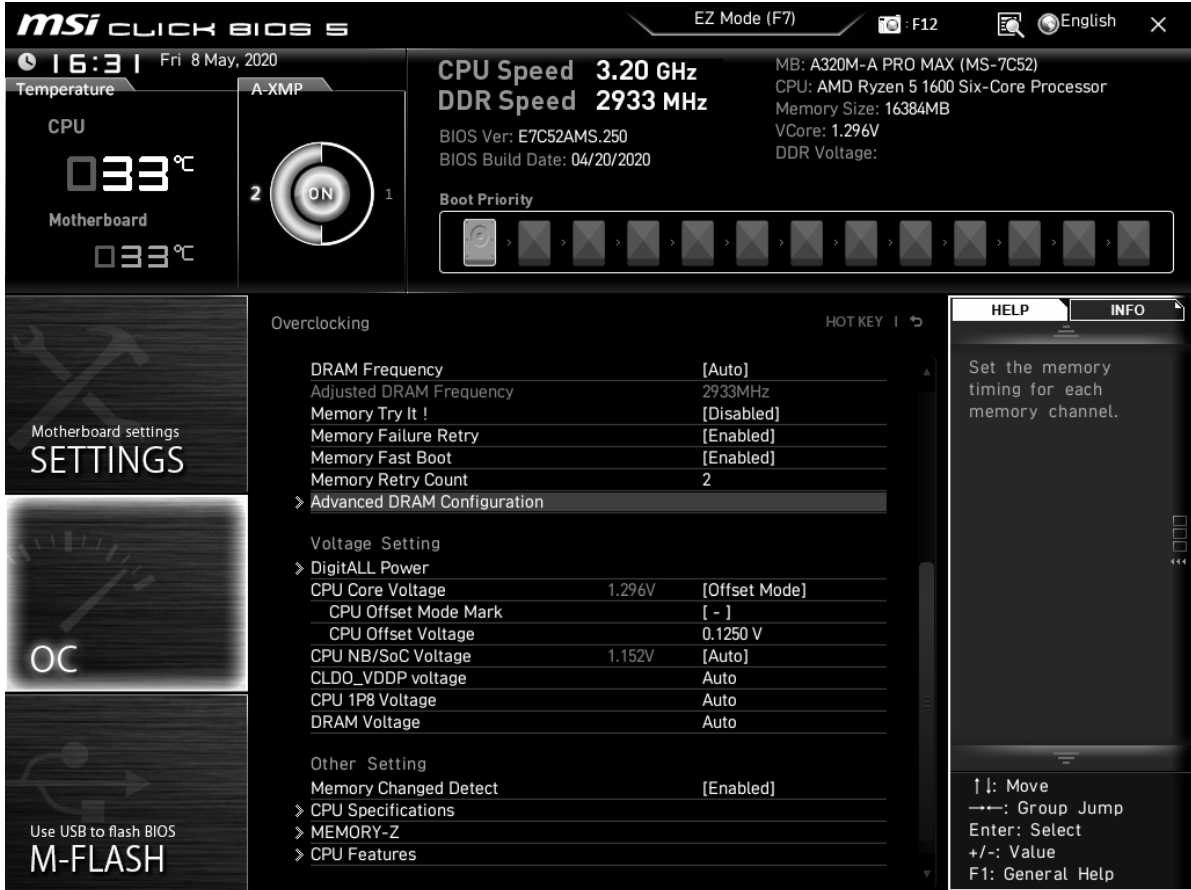Click the Adjusted DRAM Frequency 2933MHz row
This screenshot has width=1191, height=890.
click(x=598, y=392)
